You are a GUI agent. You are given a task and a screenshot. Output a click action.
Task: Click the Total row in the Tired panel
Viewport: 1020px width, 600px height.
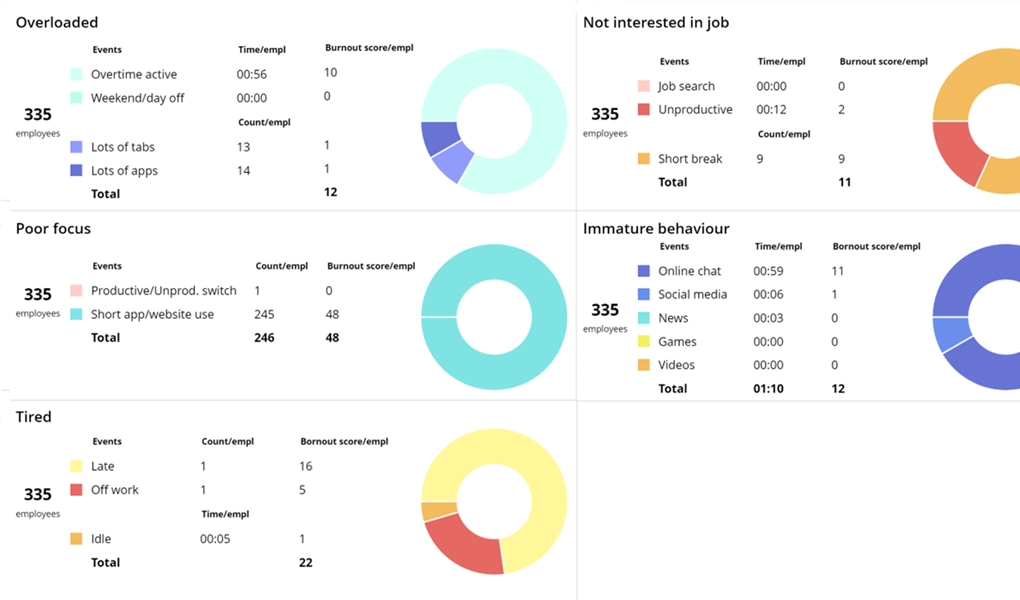point(106,562)
